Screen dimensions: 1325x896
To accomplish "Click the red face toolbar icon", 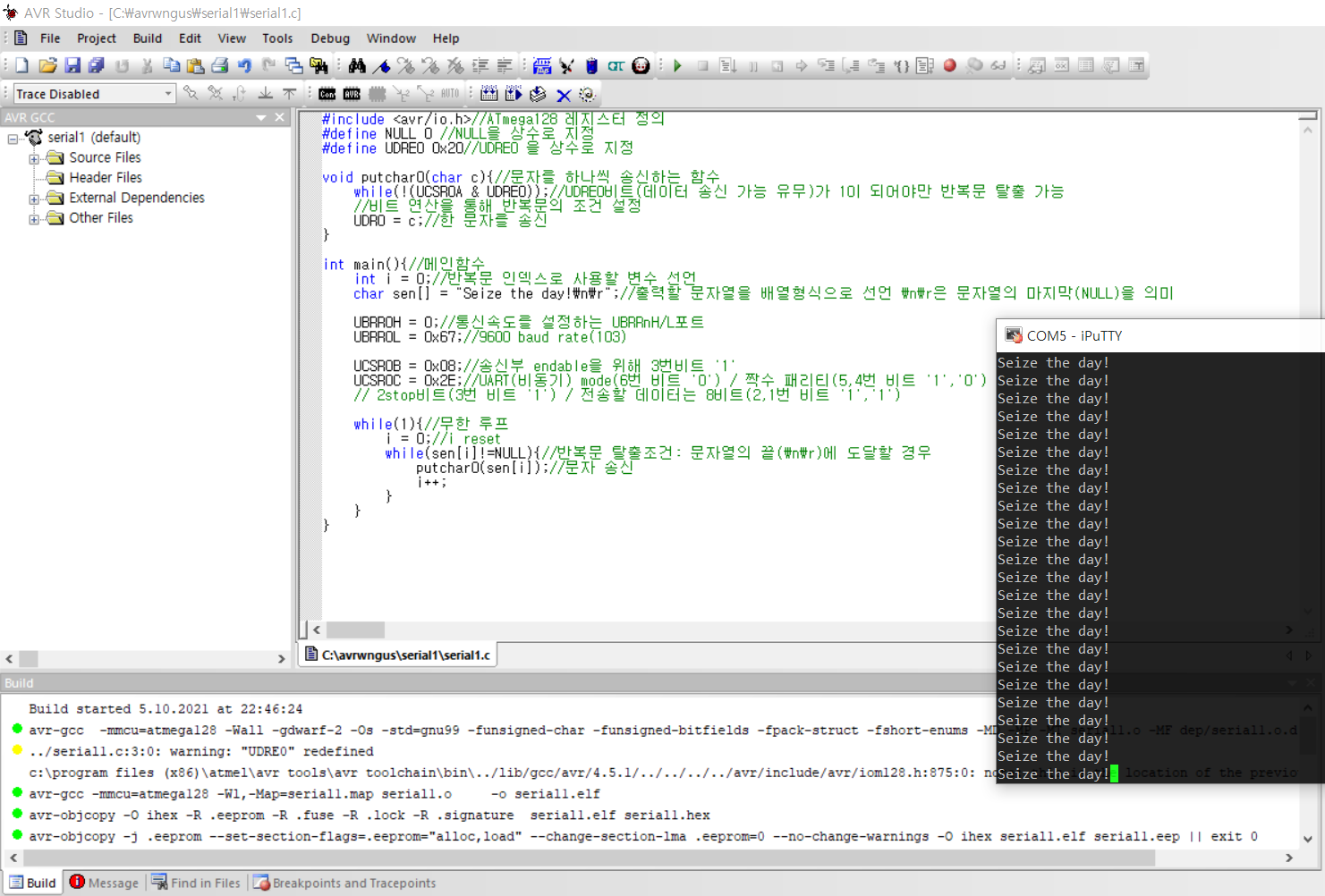I will pyautogui.click(x=641, y=65).
